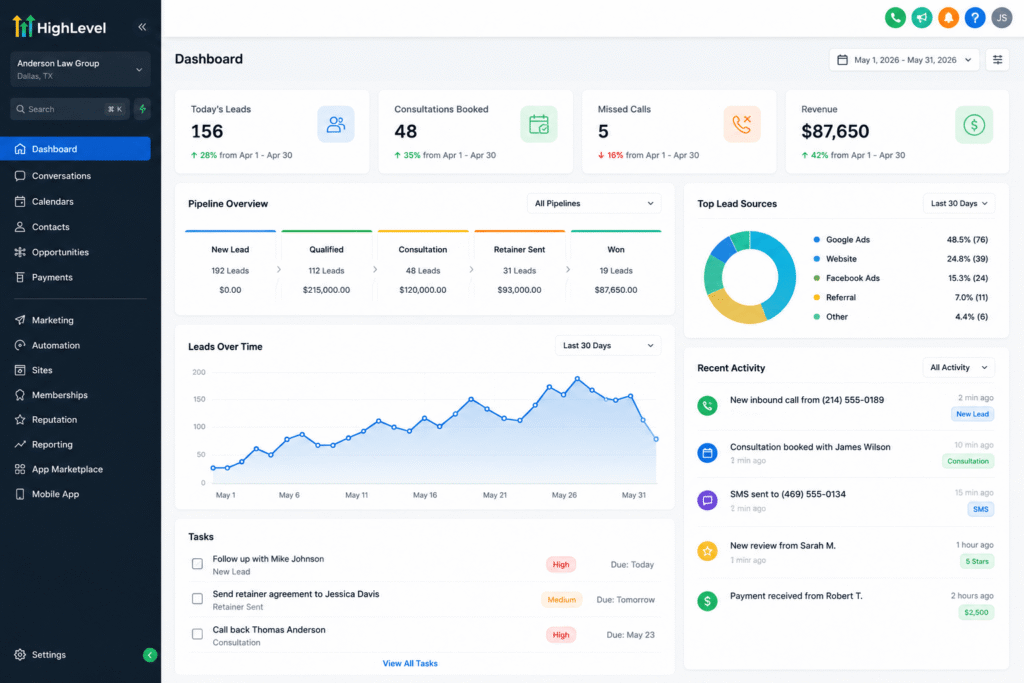Select the New Lead pipeline stage card
This screenshot has height=683, width=1024.
pos(230,266)
